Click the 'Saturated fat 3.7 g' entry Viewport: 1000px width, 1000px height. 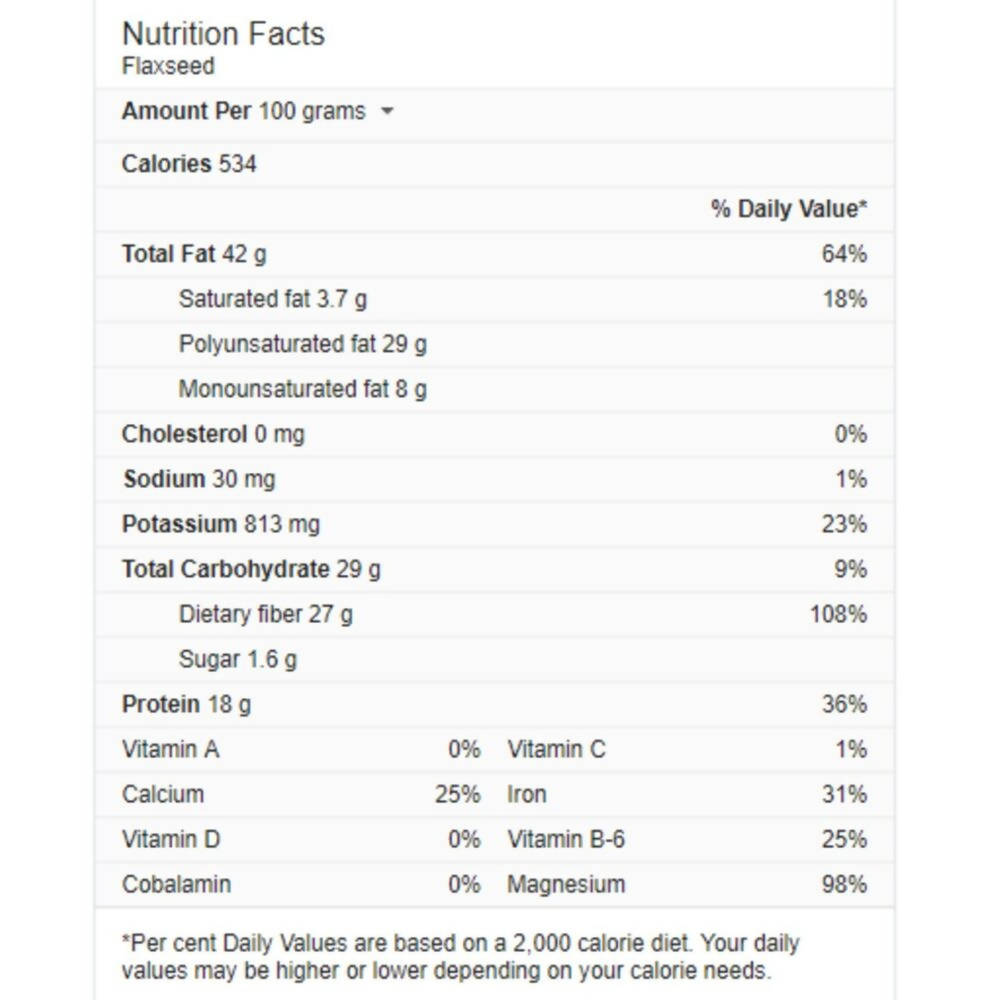pyautogui.click(x=273, y=299)
